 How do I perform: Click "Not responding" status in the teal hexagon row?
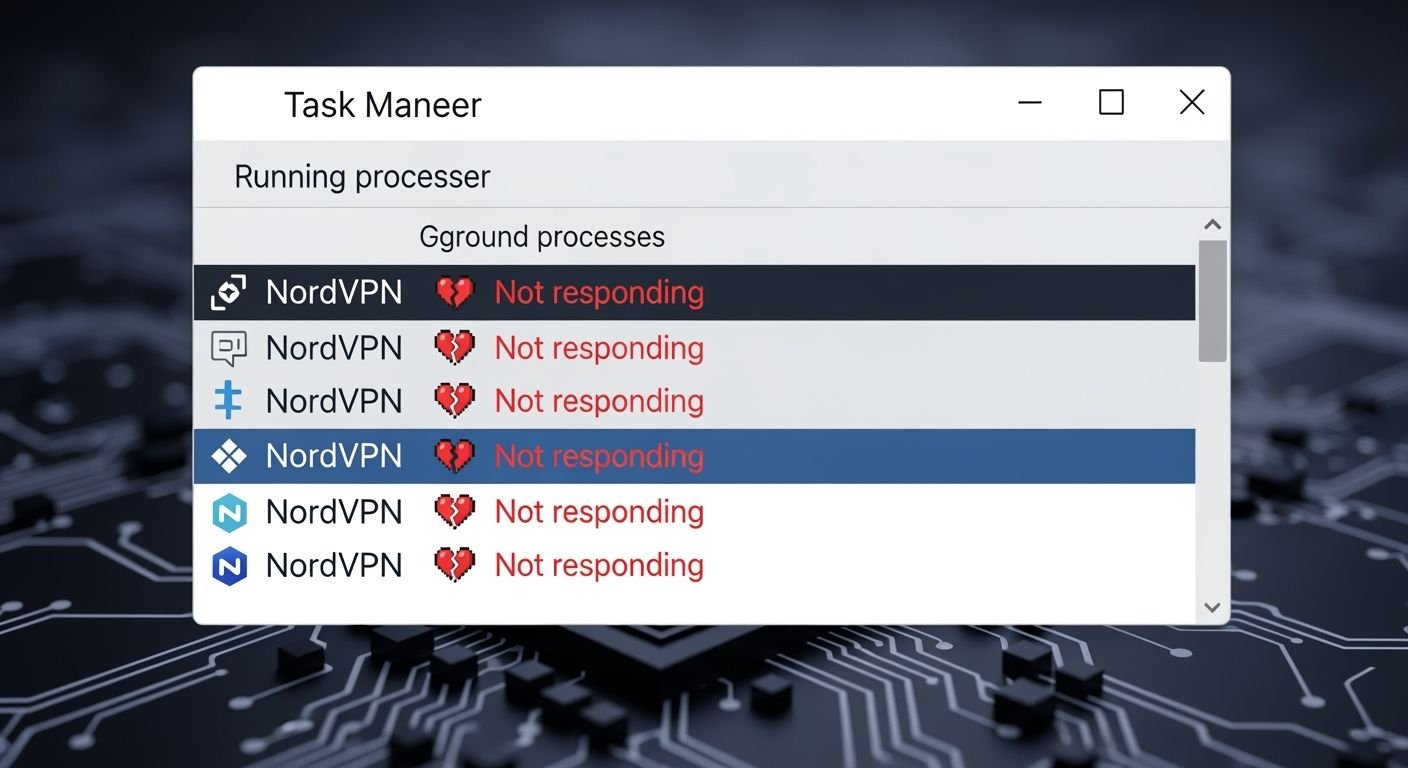coord(599,512)
